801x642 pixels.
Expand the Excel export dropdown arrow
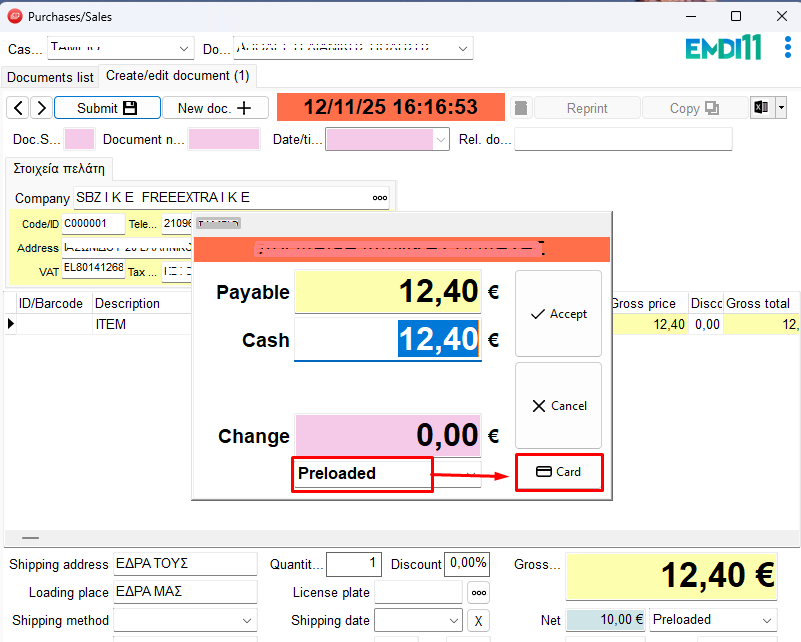point(781,108)
